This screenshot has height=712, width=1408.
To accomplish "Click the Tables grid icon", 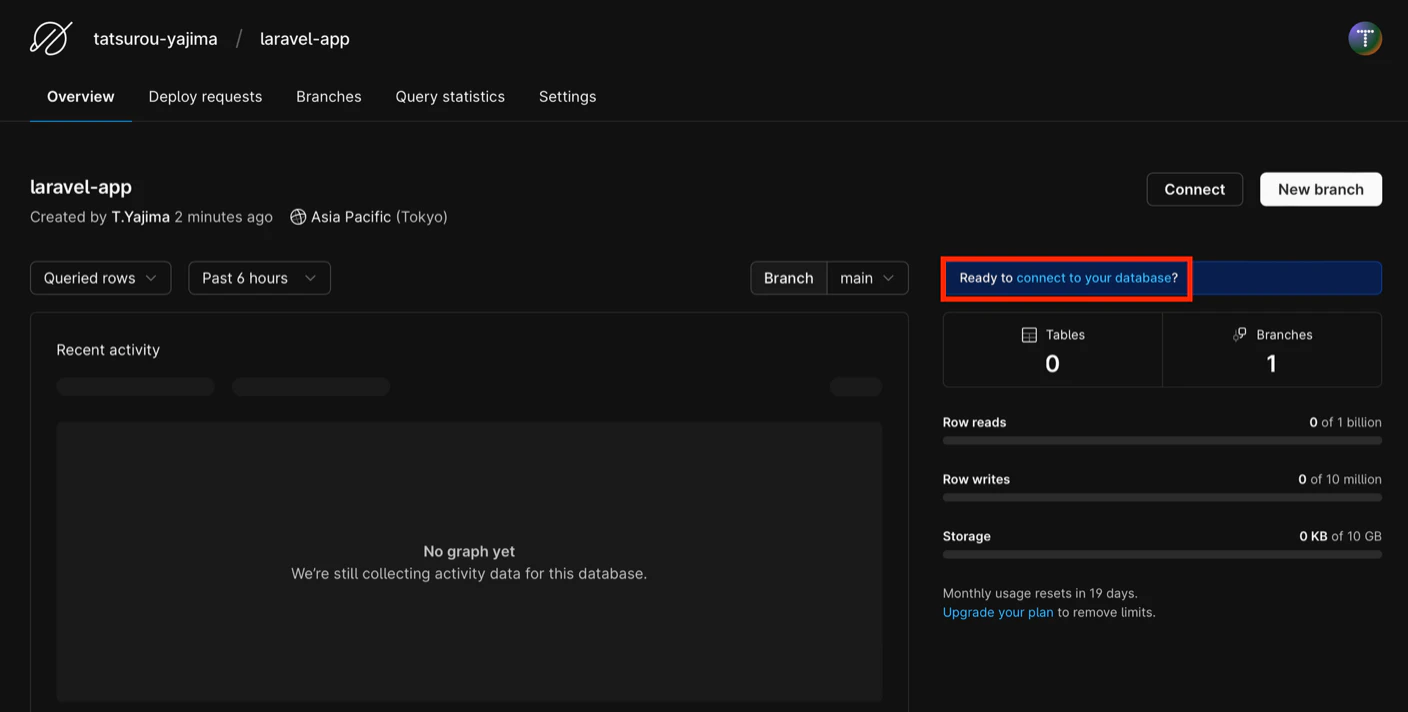I will pyautogui.click(x=1029, y=335).
